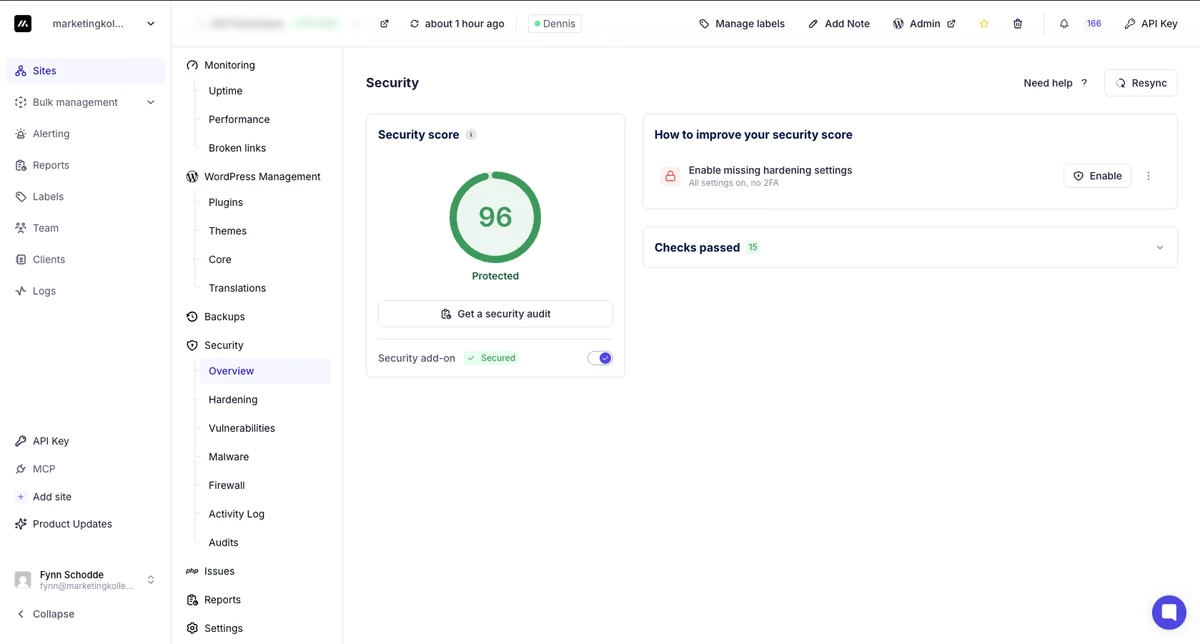
Task: Click Get a security audit
Action: pyautogui.click(x=495, y=314)
